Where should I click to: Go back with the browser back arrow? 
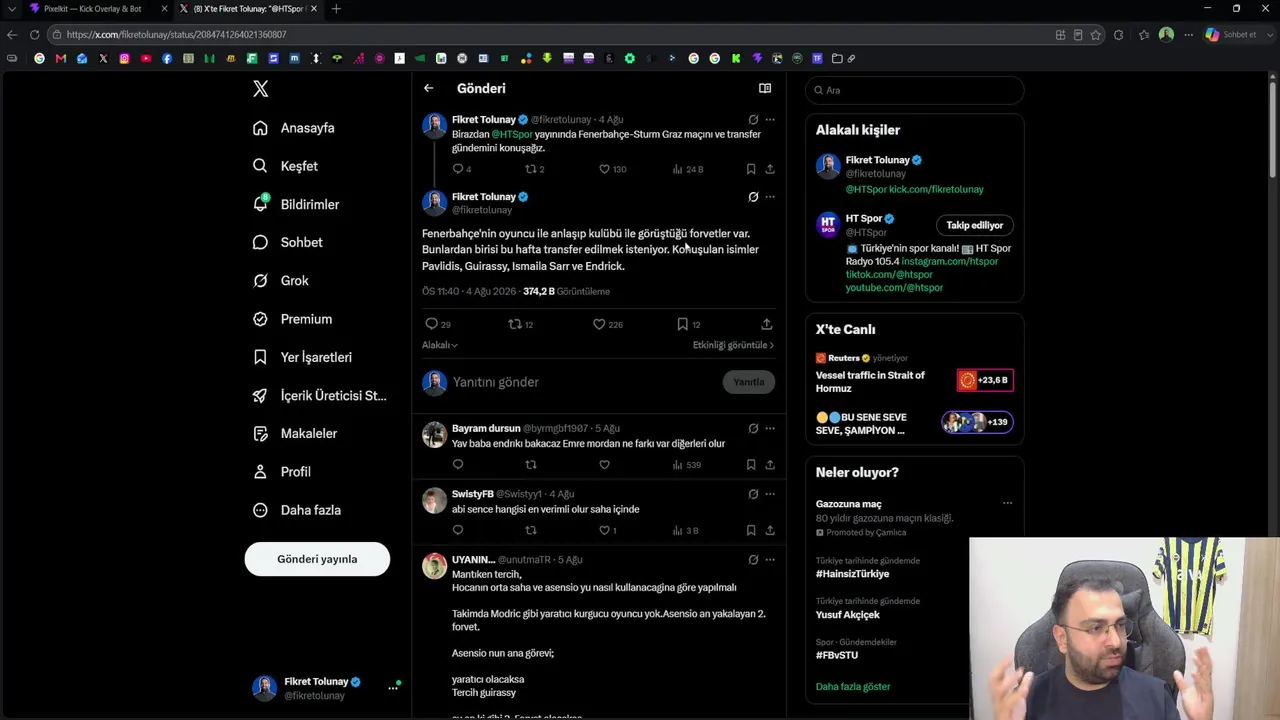(12, 35)
